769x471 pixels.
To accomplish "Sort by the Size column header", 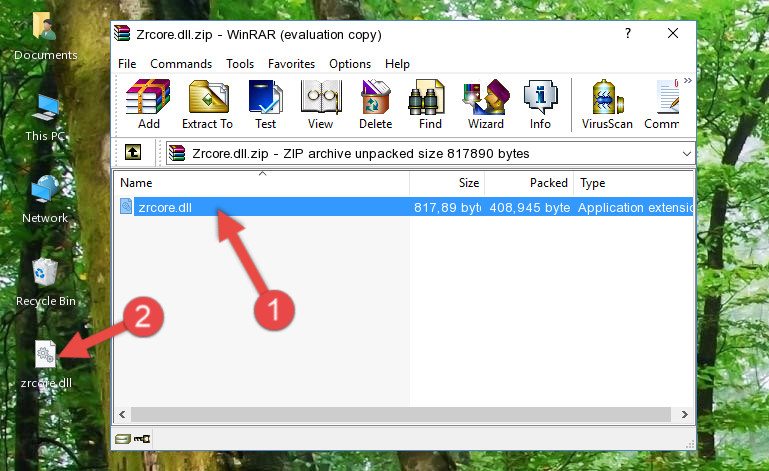I will [447, 183].
